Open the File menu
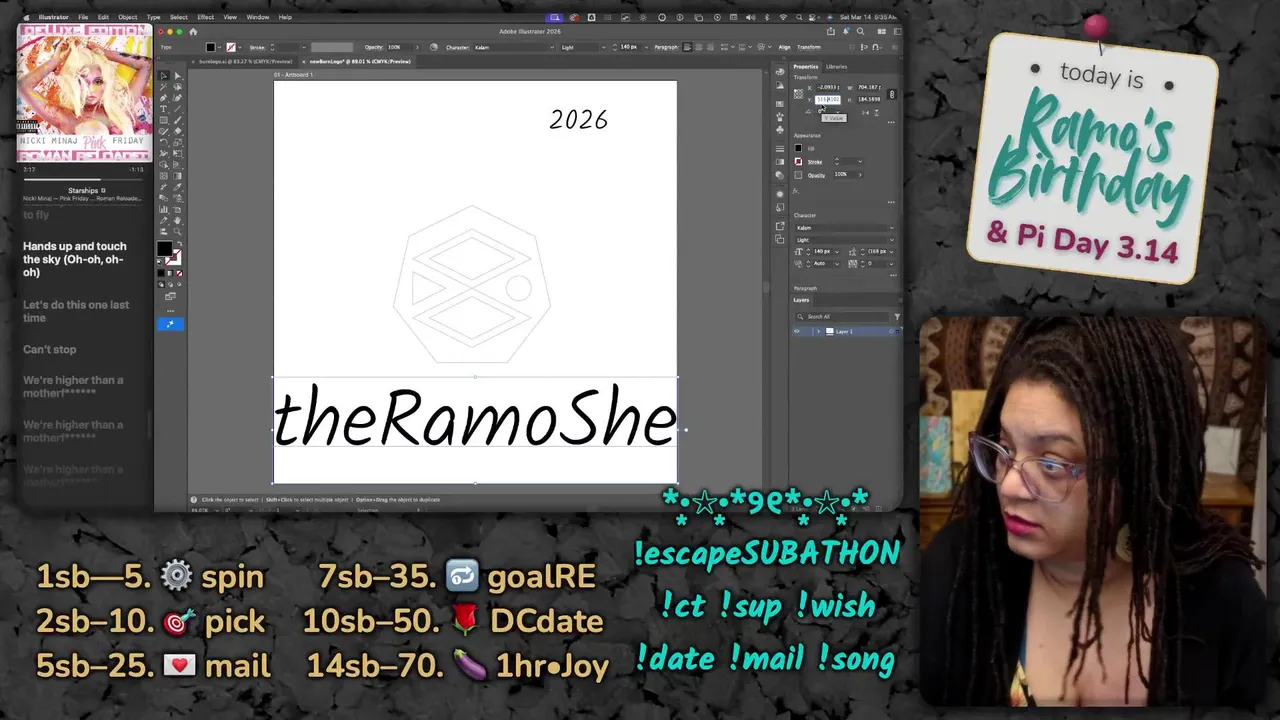The image size is (1280, 720). [x=83, y=17]
